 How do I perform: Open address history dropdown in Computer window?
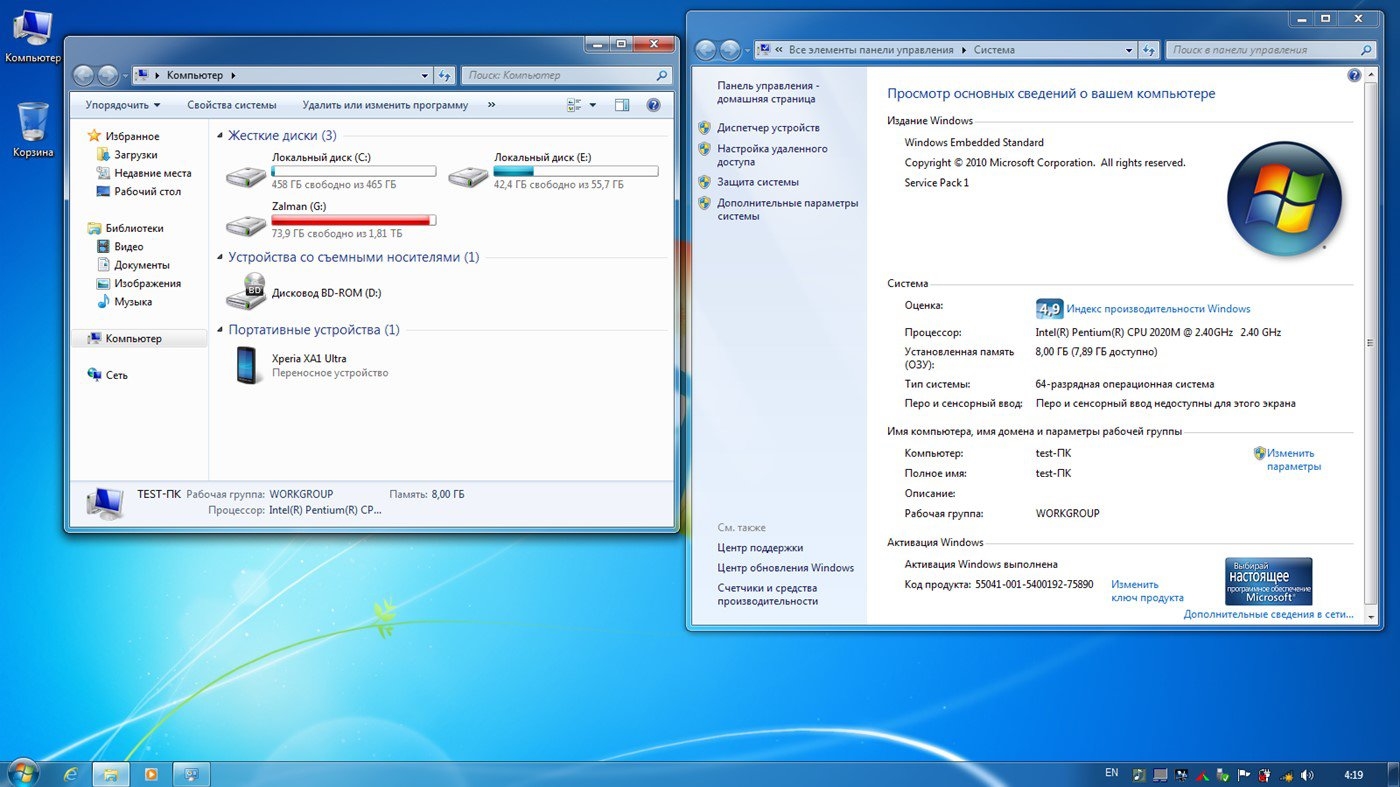click(425, 75)
